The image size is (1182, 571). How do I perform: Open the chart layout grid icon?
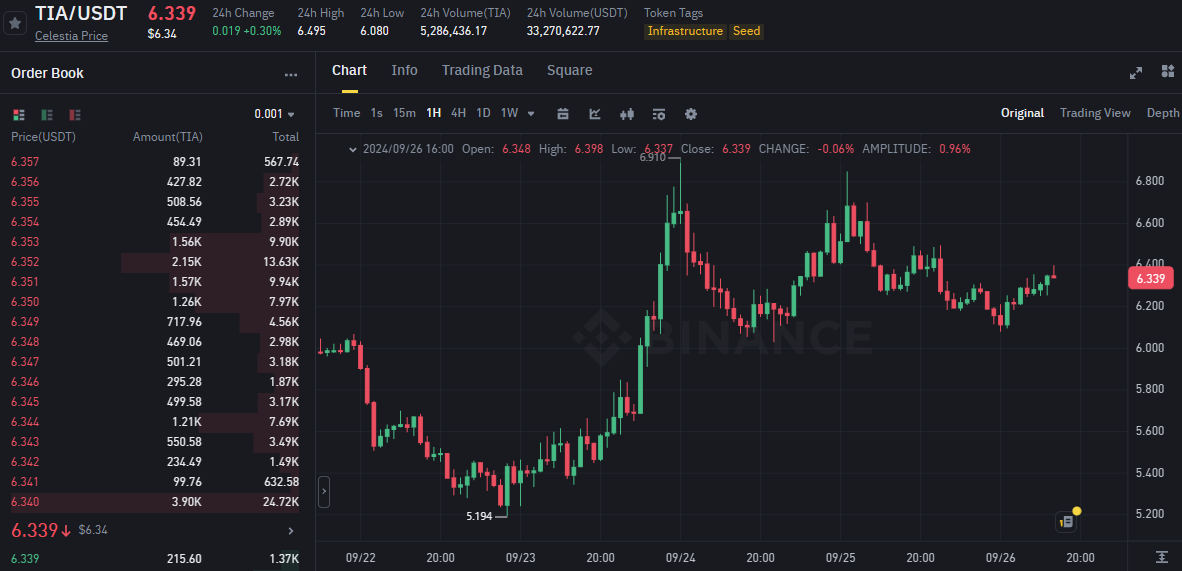click(x=1168, y=72)
